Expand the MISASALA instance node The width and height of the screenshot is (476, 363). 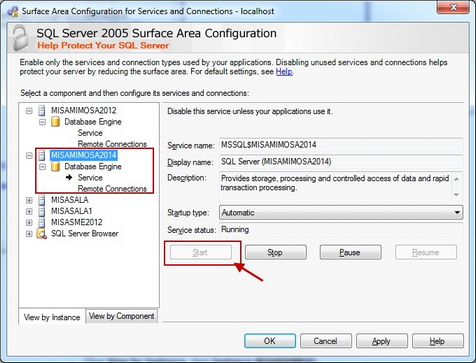point(29,200)
